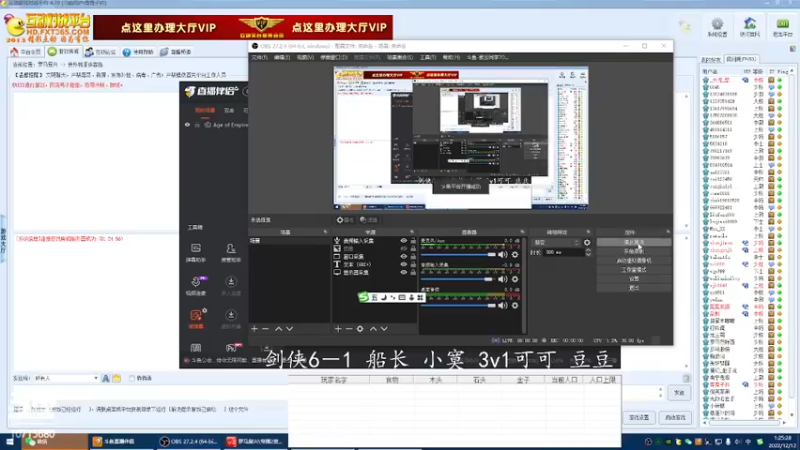Image resolution: width=800 pixels, height=450 pixels.
Task: Adjust 桌面音频 volume slider
Action: 458,305
